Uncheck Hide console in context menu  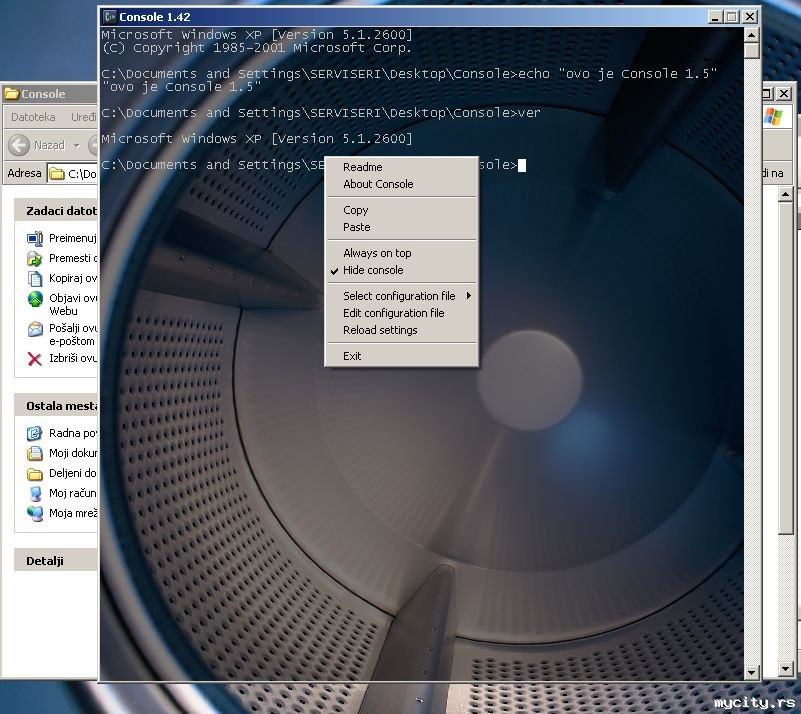(373, 270)
